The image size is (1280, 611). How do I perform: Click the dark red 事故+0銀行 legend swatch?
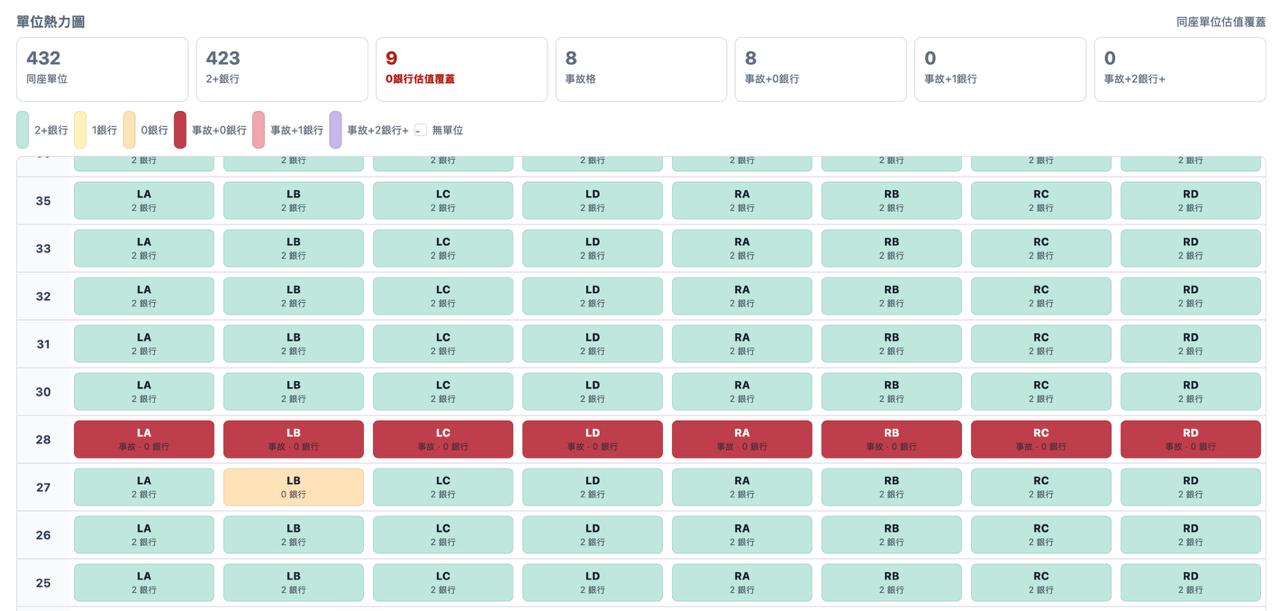180,130
